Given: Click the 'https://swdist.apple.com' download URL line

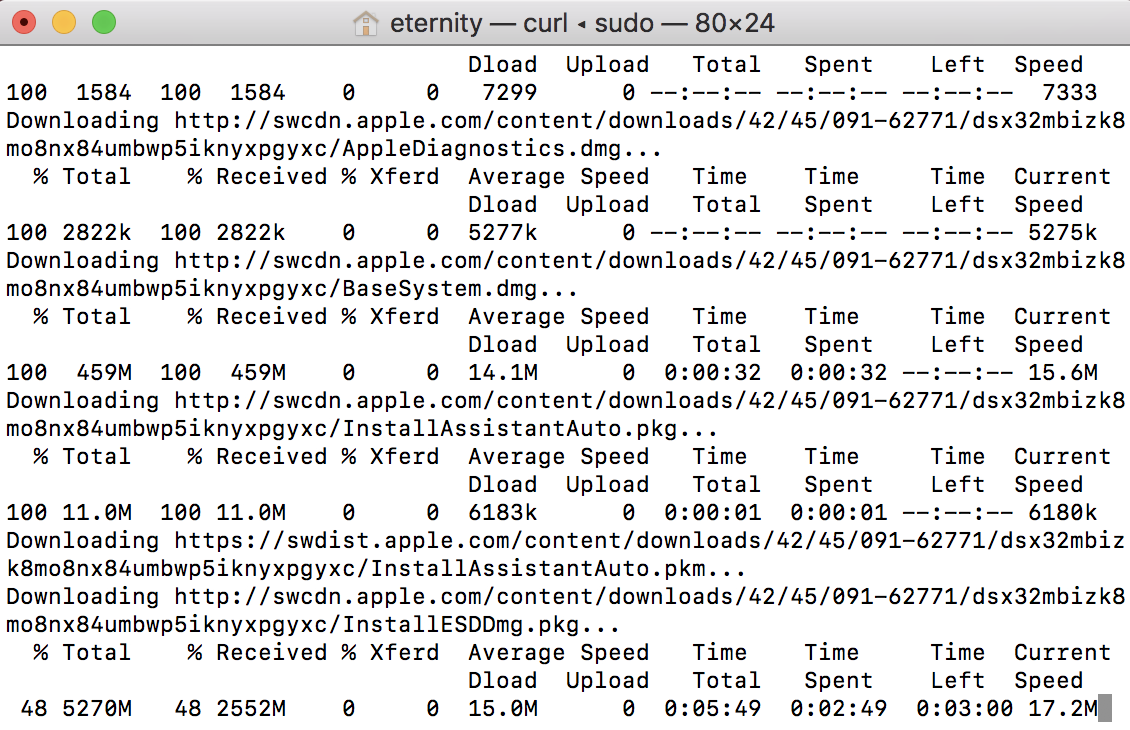Looking at the screenshot, I should (565, 540).
